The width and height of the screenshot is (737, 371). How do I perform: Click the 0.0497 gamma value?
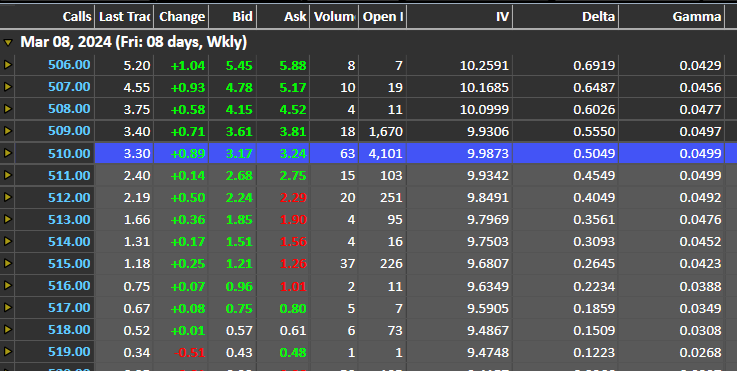(700, 131)
